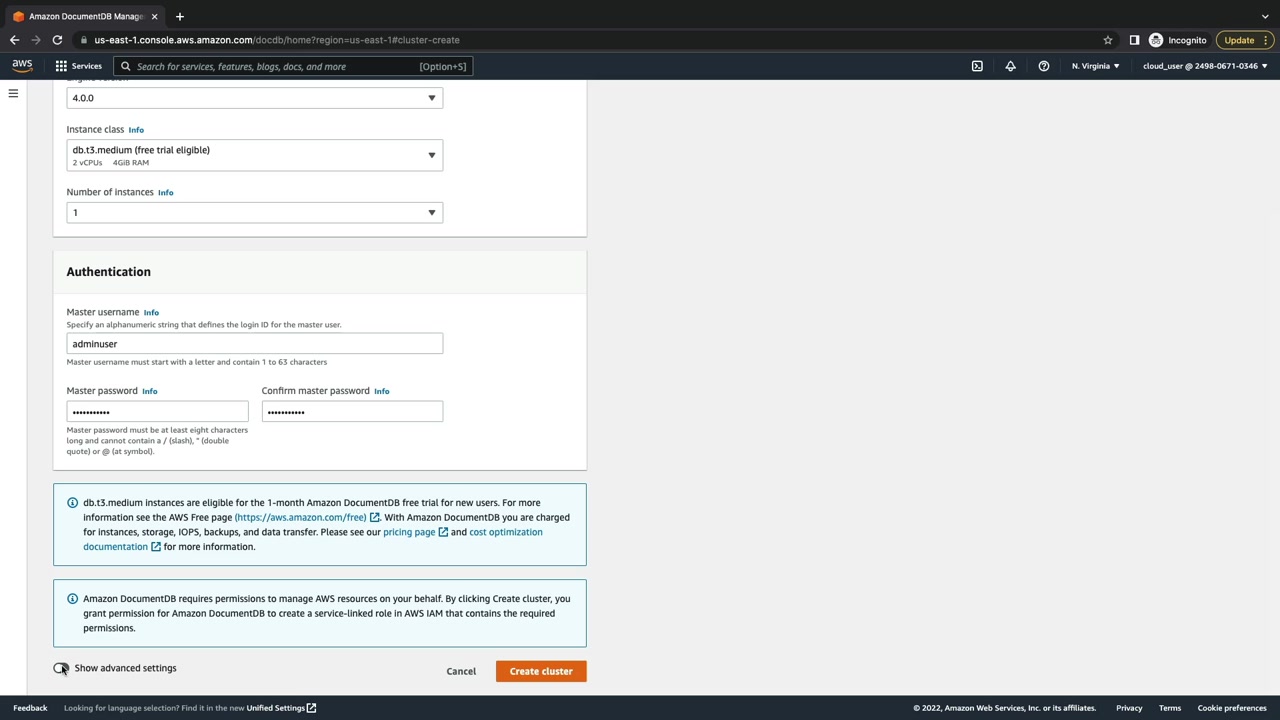Click the Confirm master password field
Screen dimensions: 1280x720
(x=352, y=412)
